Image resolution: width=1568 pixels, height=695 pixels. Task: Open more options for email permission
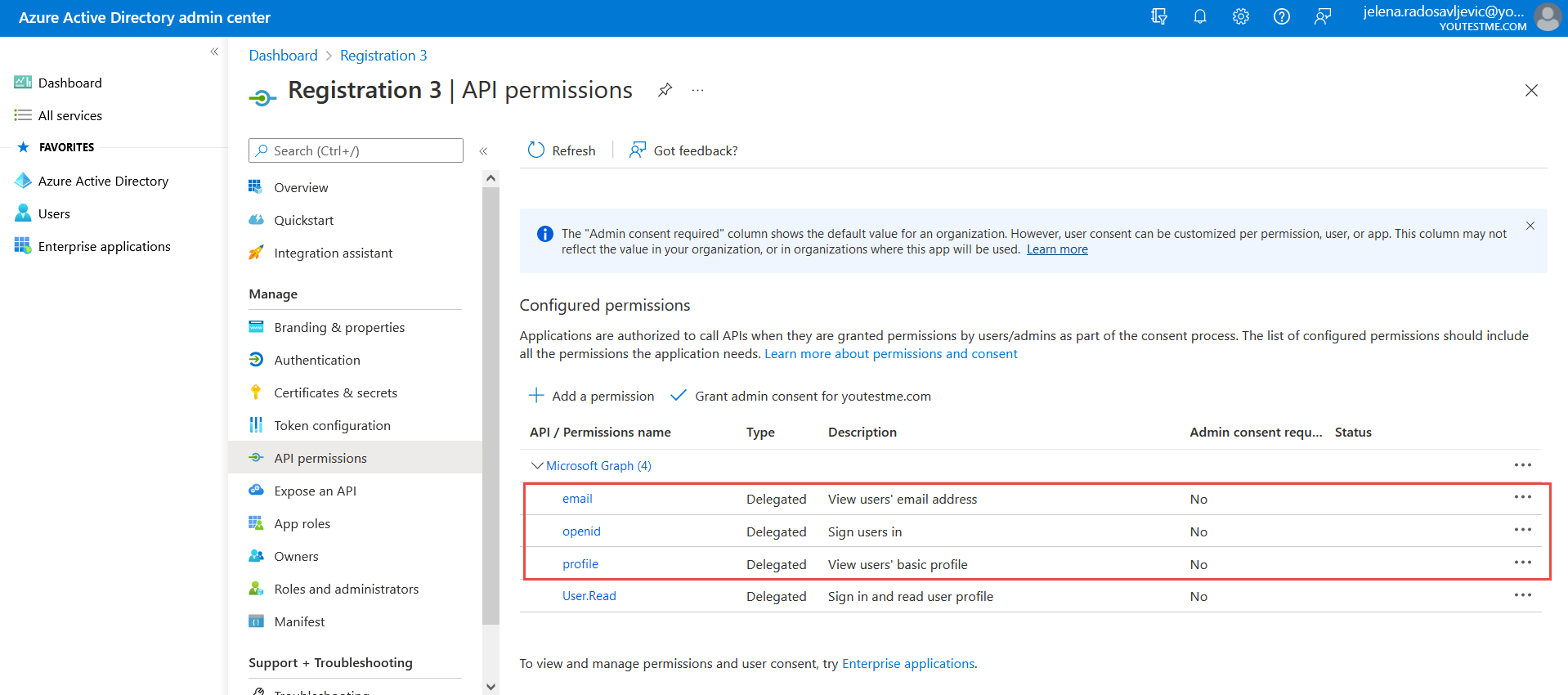pos(1522,498)
